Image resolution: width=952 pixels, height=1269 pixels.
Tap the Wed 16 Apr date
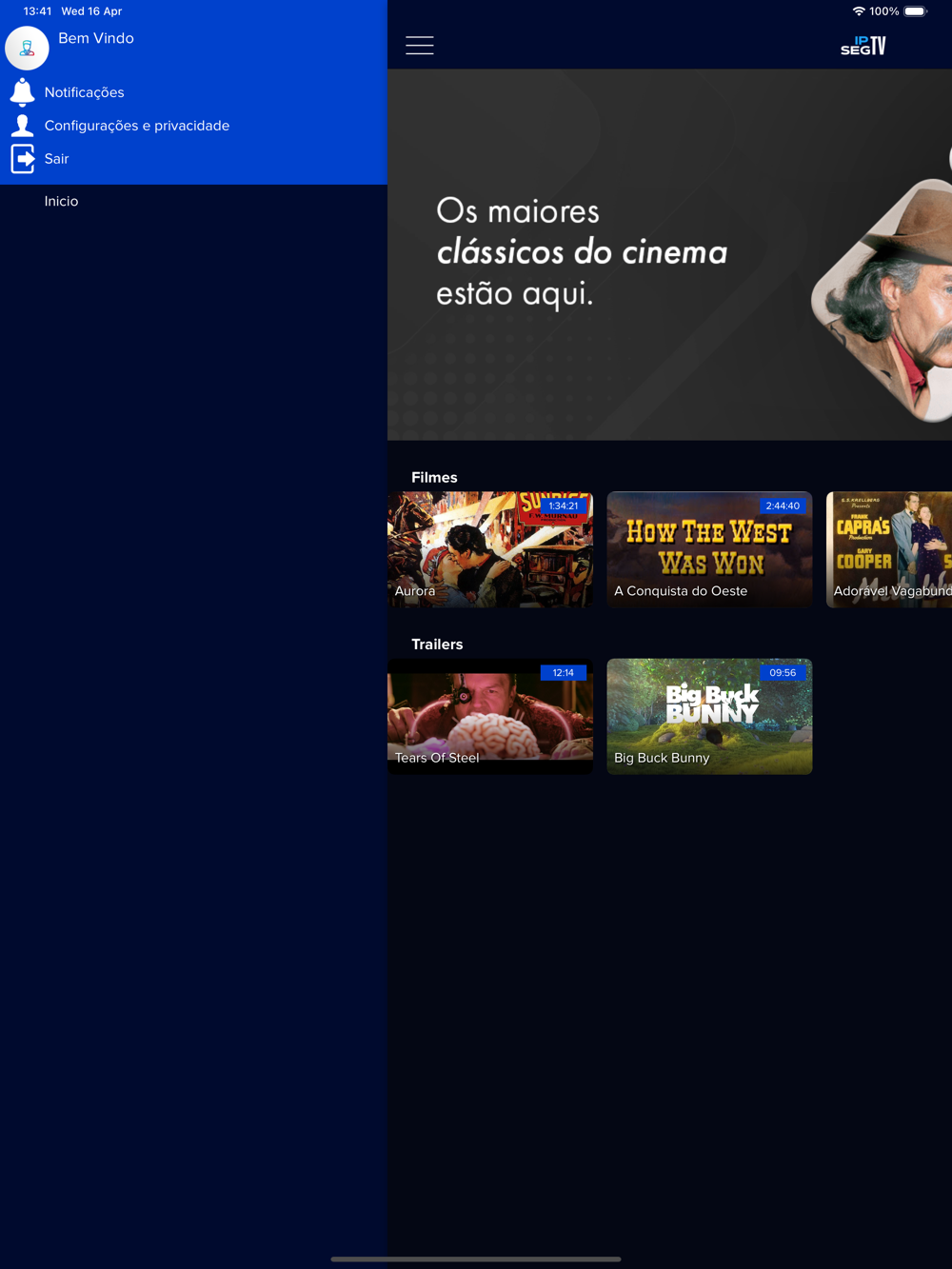tap(91, 11)
